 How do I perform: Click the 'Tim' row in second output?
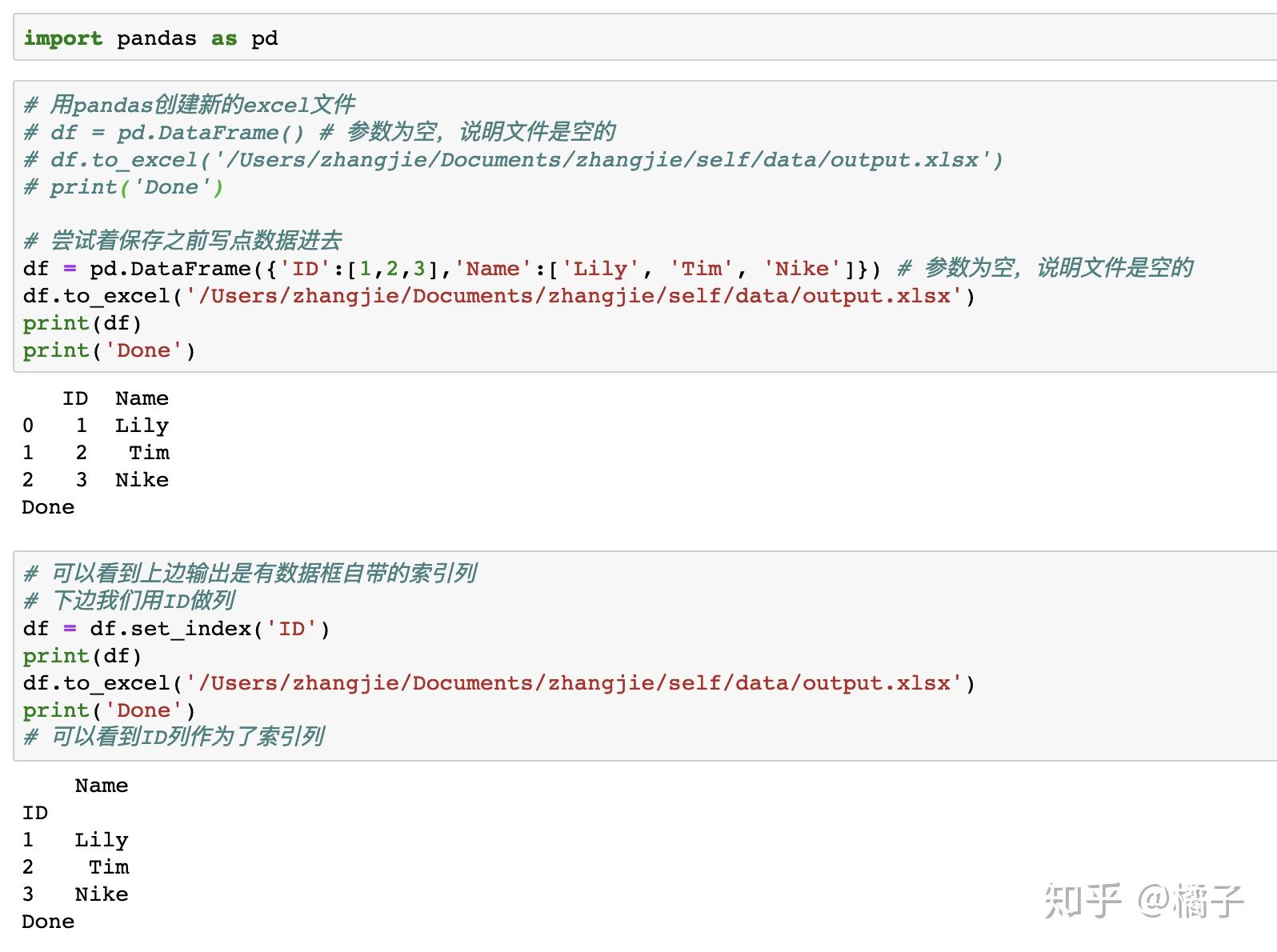[x=75, y=867]
